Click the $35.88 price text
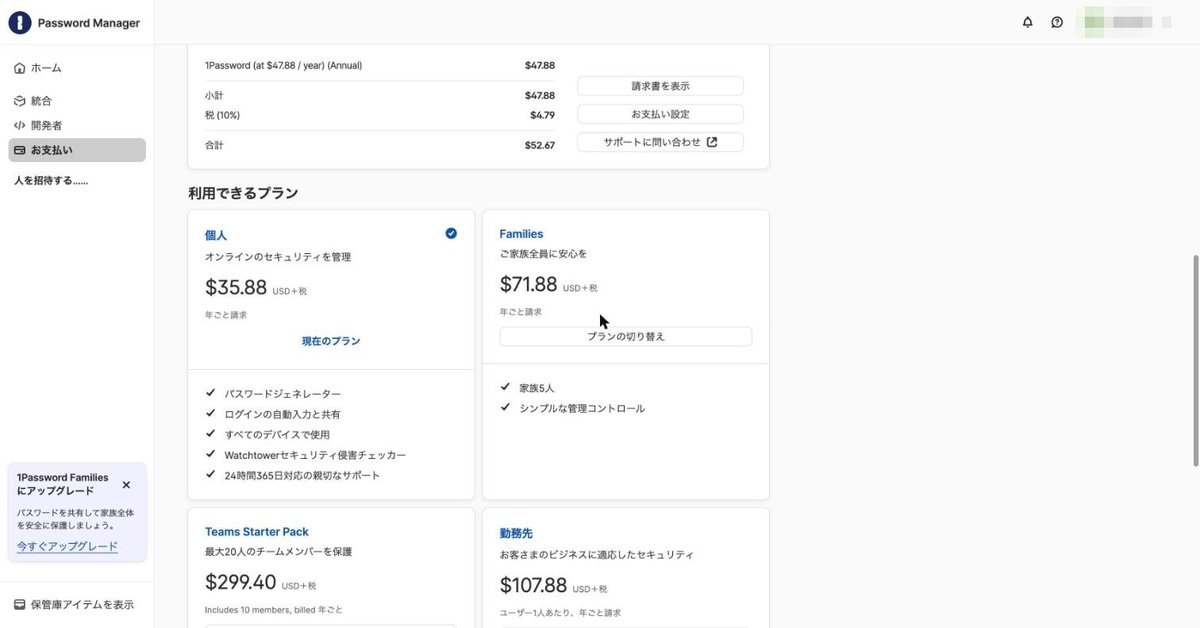The width and height of the screenshot is (1200, 628). point(236,288)
